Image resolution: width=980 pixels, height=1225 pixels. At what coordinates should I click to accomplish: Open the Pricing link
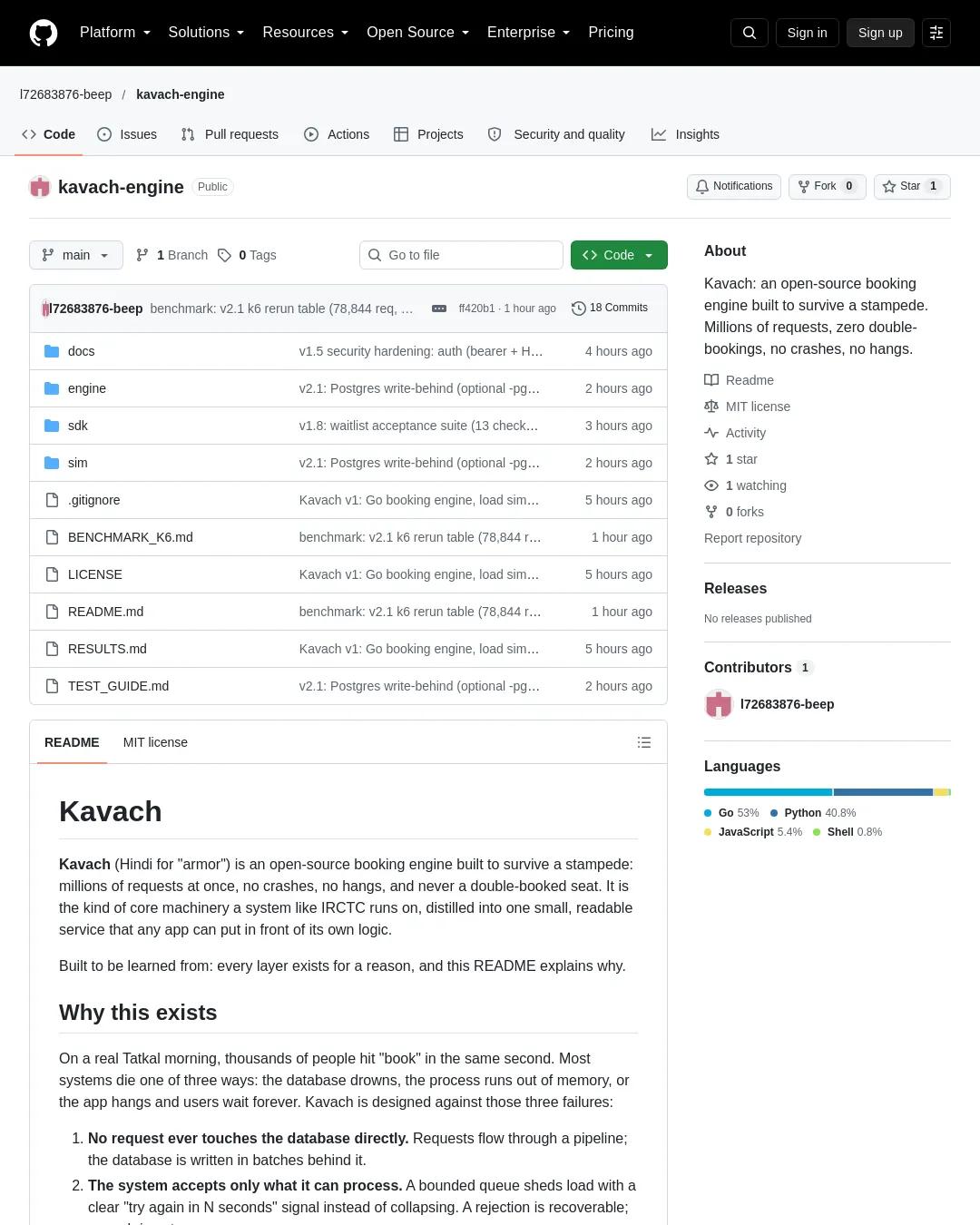pos(611,33)
